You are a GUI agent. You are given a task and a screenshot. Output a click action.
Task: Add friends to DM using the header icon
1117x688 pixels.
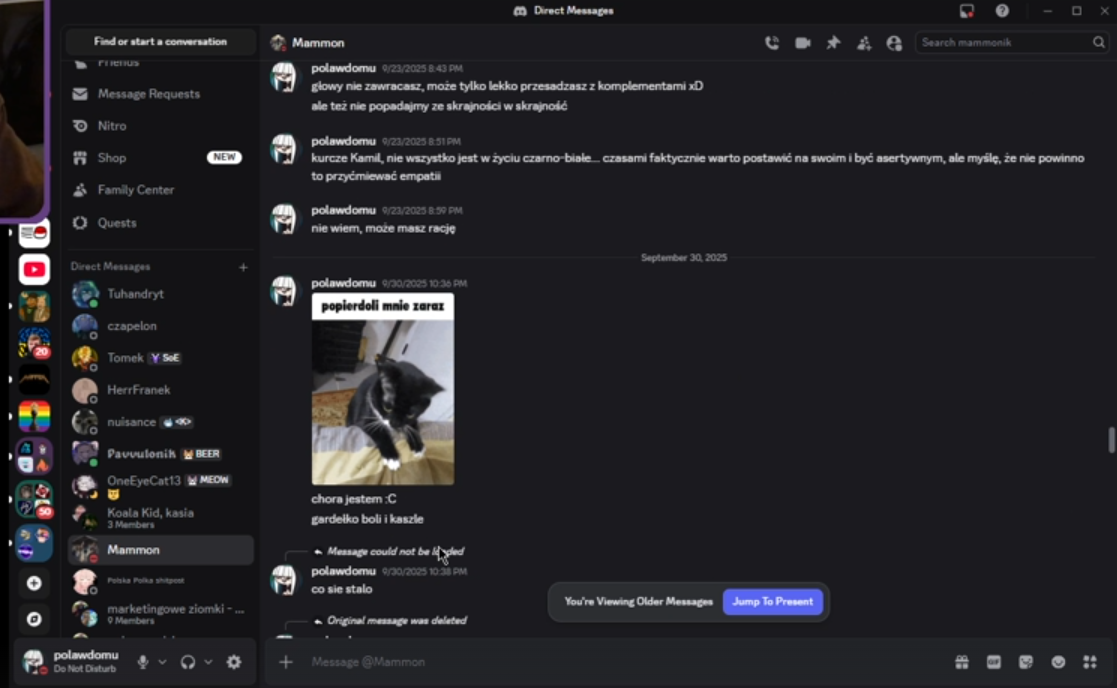(863, 43)
